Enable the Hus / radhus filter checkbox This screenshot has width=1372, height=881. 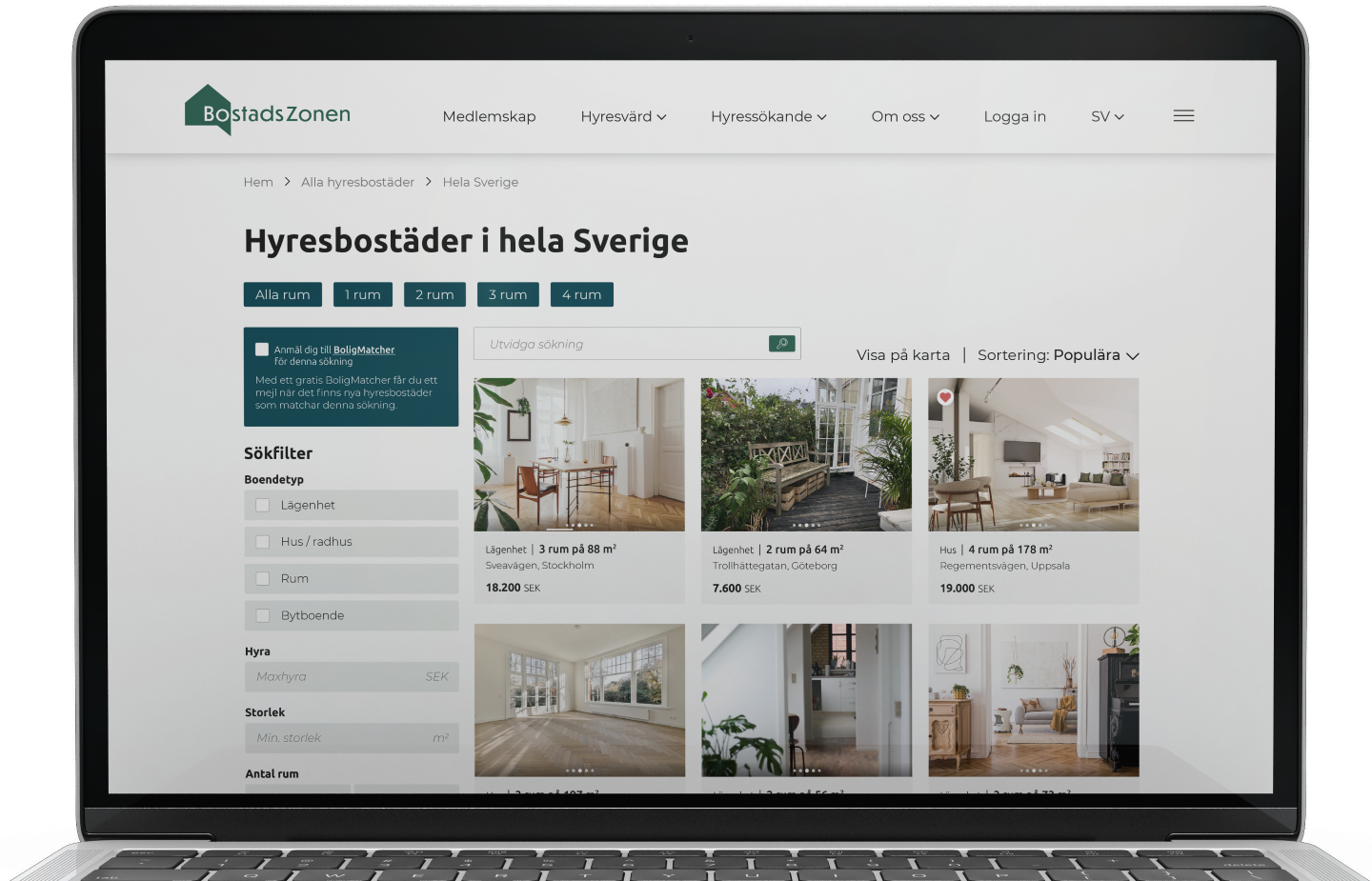pos(263,542)
